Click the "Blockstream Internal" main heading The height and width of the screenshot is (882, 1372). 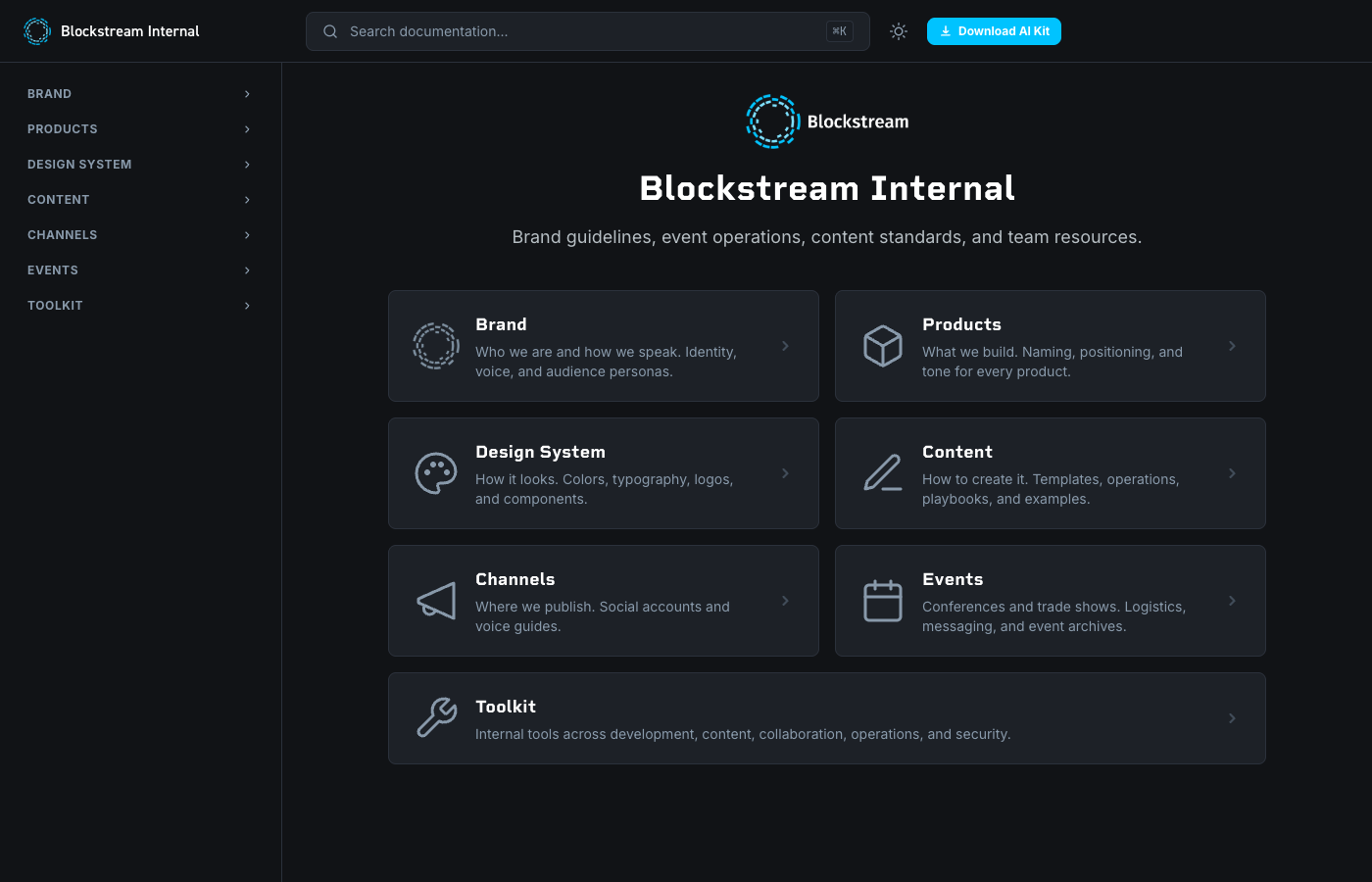pyautogui.click(x=827, y=188)
